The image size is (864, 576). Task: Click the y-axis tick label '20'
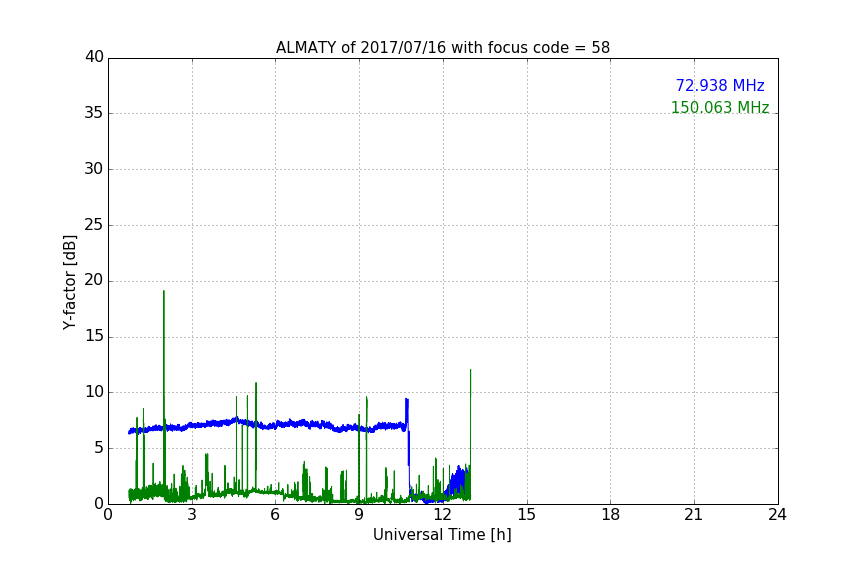pos(94,281)
